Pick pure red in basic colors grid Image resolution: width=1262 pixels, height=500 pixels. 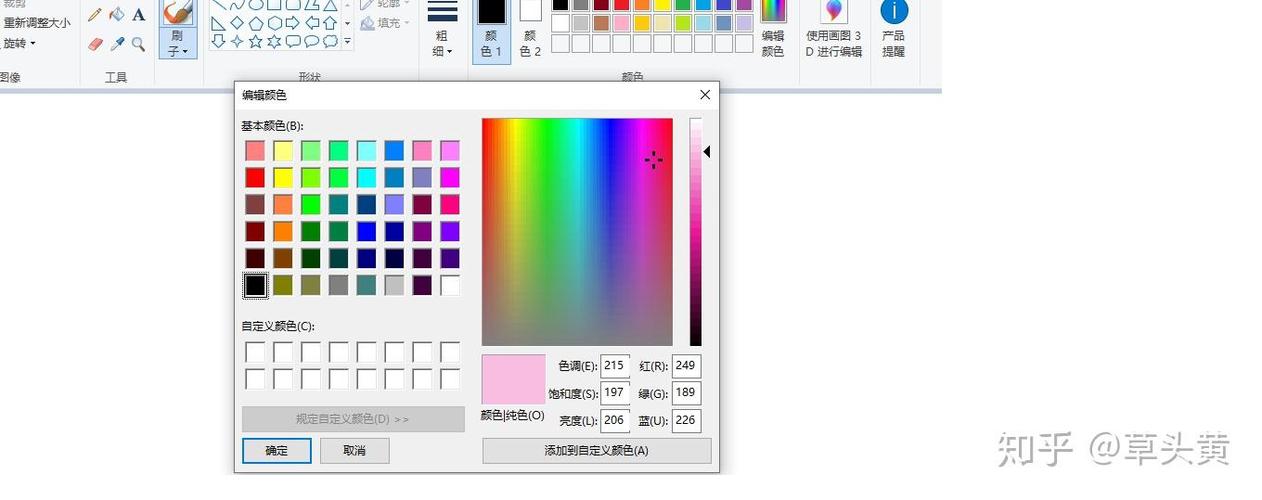pyautogui.click(x=255, y=178)
